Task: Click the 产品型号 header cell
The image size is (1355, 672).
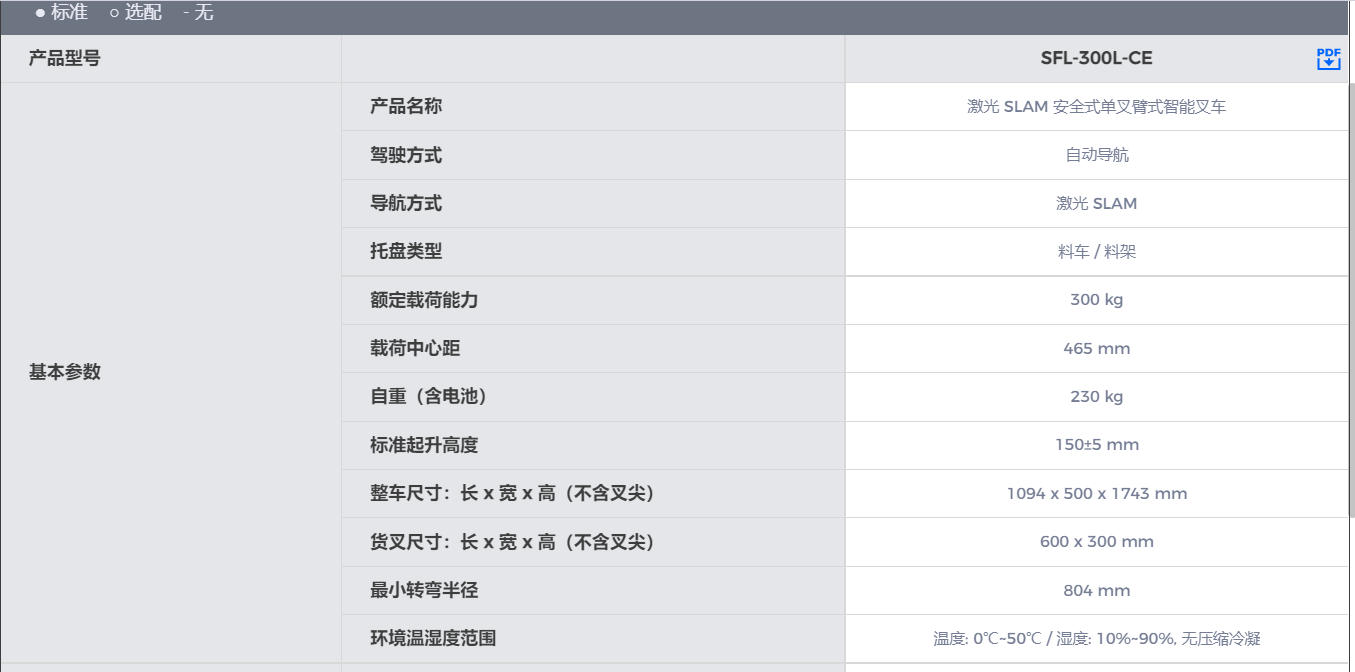Action: click(x=65, y=59)
